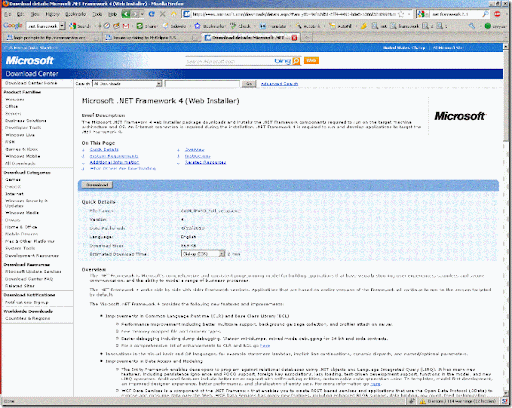512x408 pixels.
Task: Click the yellow highlighter icon on toolbar
Action: click(x=364, y=26)
